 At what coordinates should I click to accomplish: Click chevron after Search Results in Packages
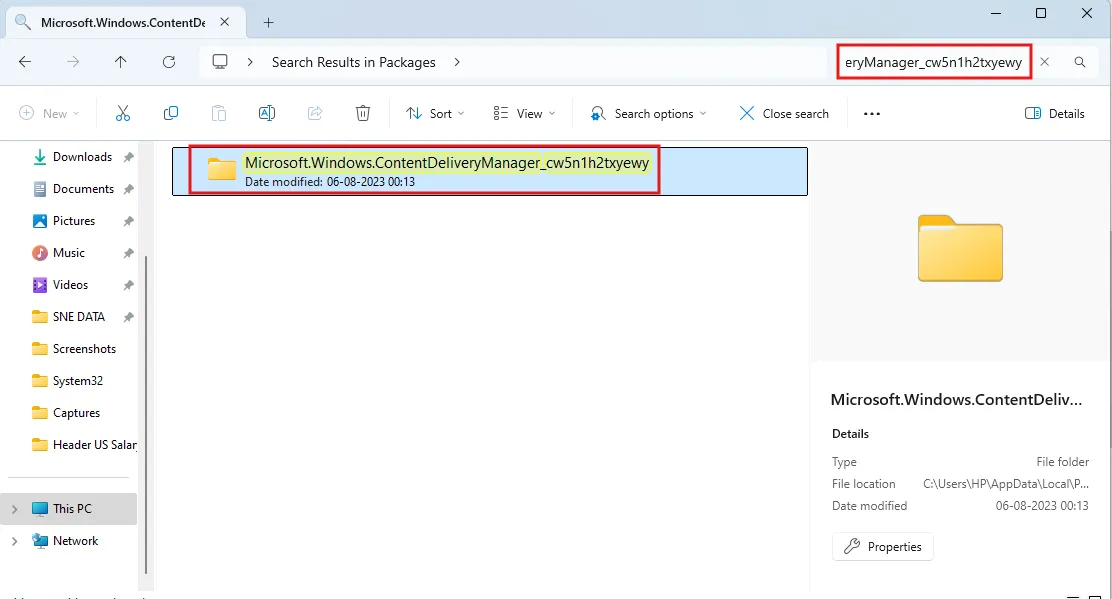(x=457, y=62)
